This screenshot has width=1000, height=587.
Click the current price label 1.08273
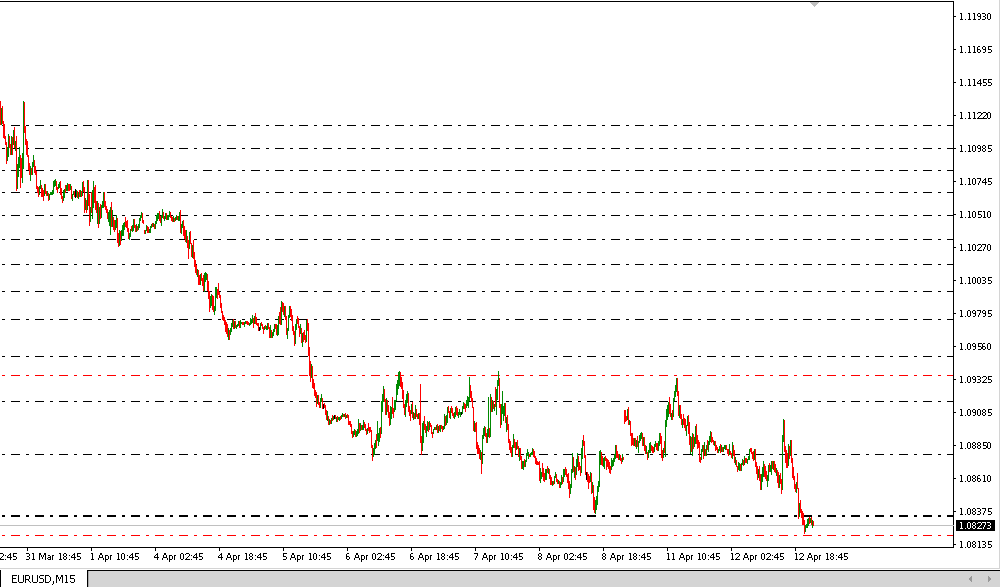click(x=975, y=526)
